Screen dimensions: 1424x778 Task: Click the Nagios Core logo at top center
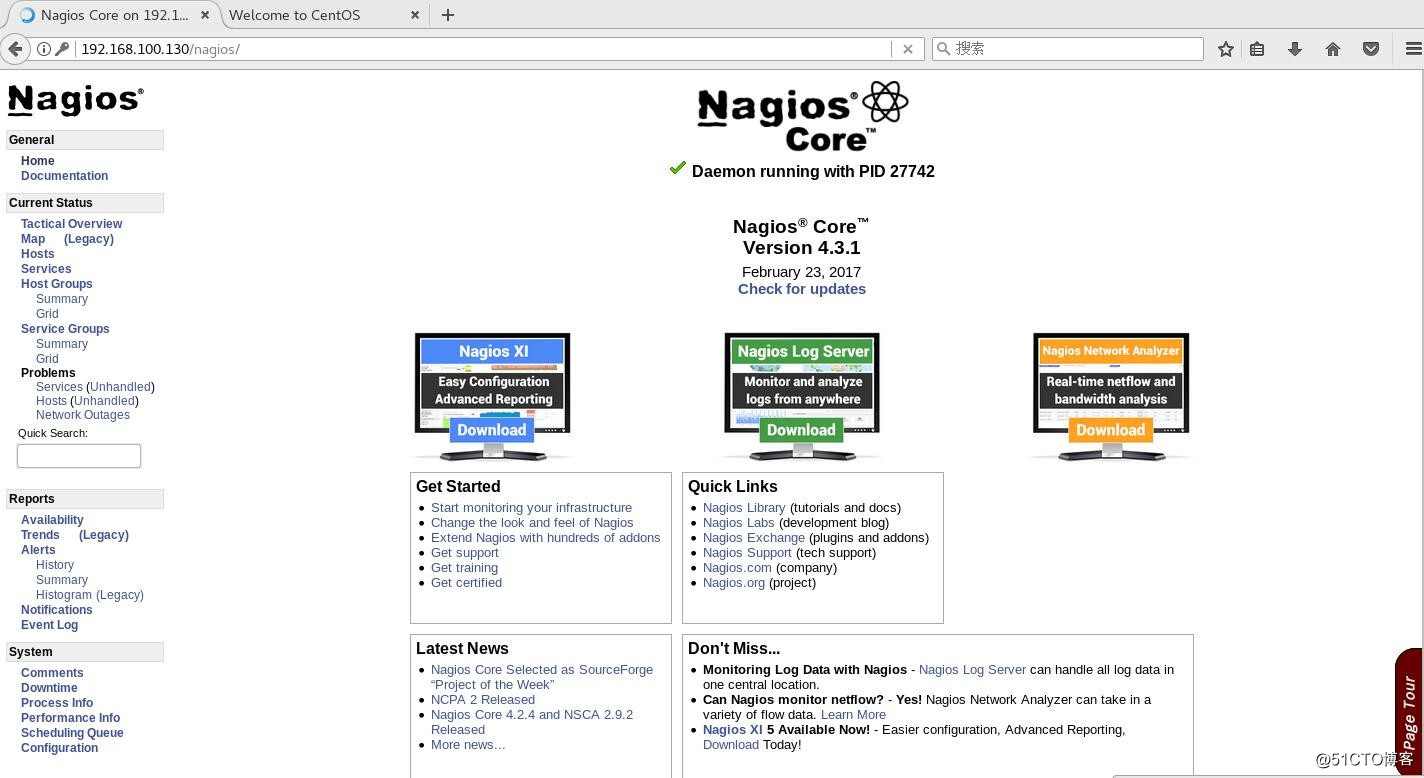[x=802, y=116]
